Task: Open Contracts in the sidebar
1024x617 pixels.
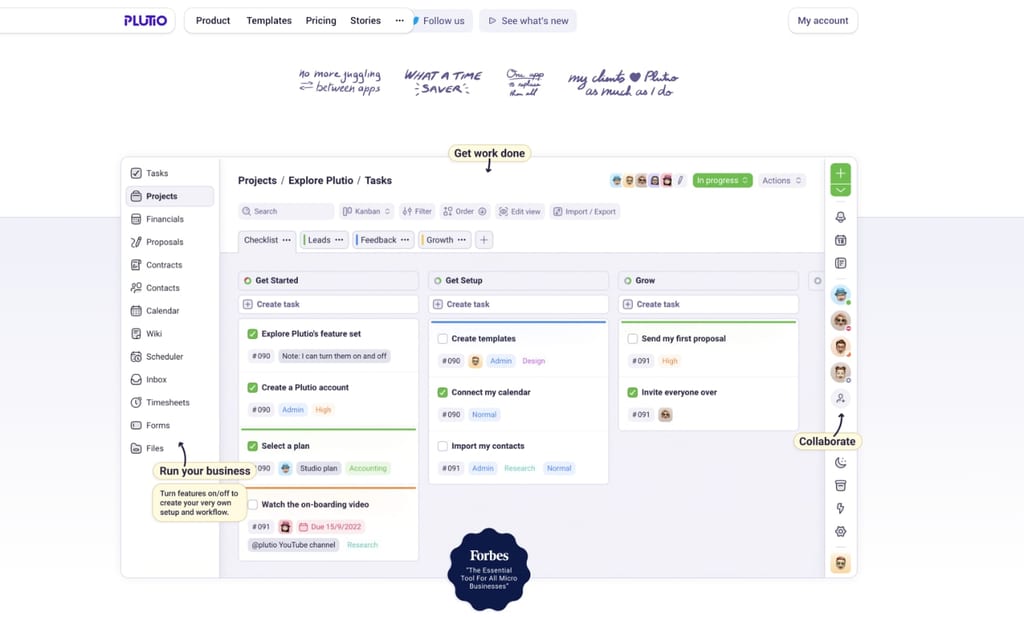Action: point(156,265)
